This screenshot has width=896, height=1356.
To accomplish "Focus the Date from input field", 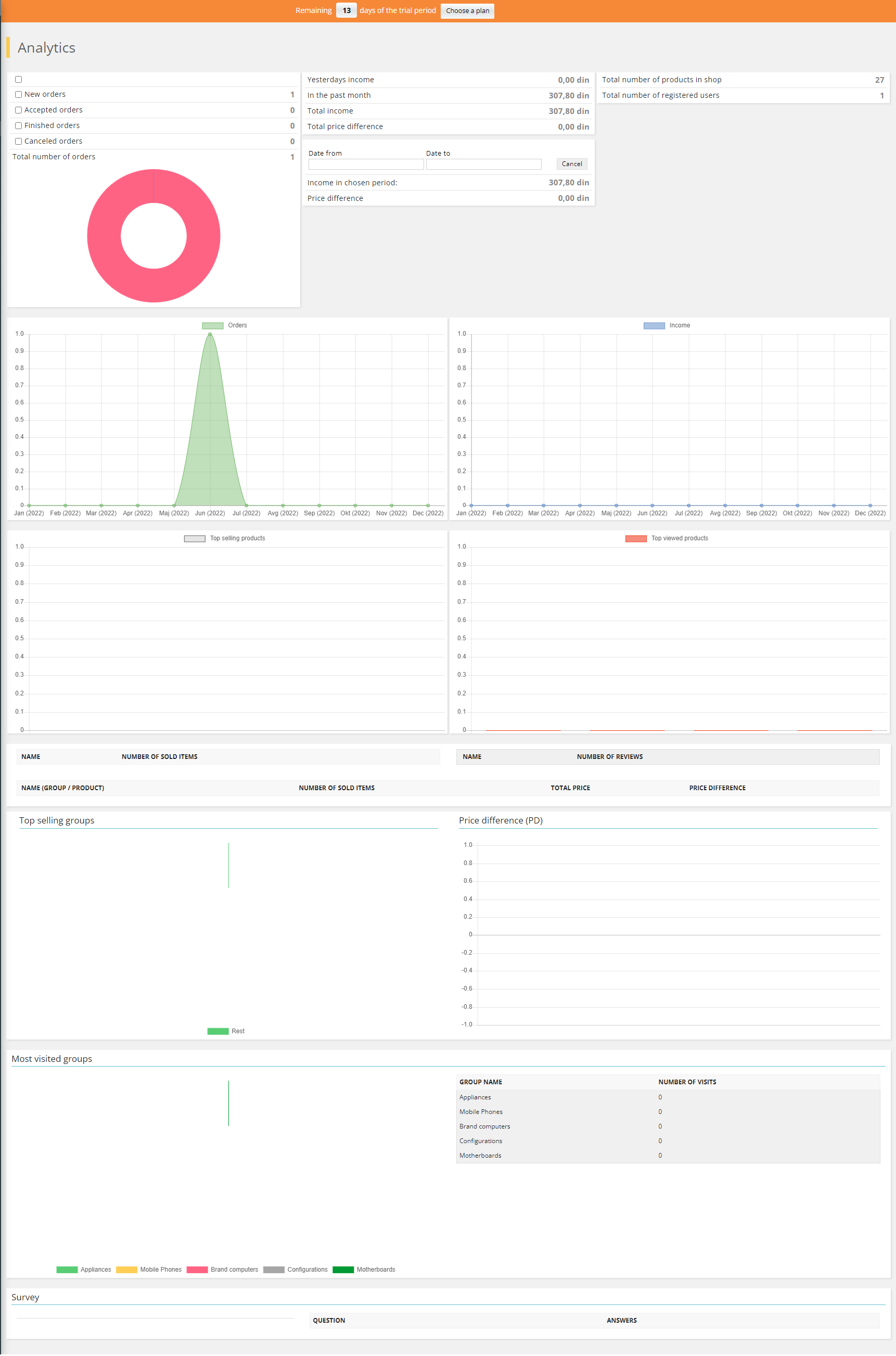I will [366, 164].
